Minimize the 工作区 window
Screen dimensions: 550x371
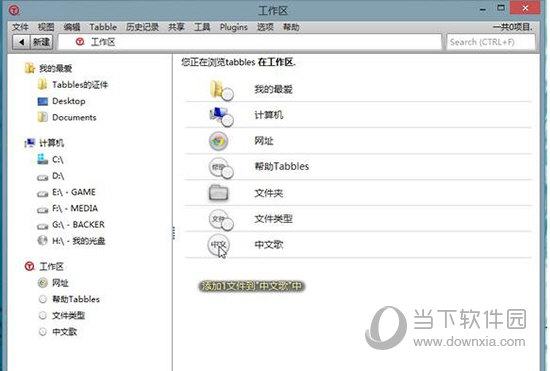point(483,9)
